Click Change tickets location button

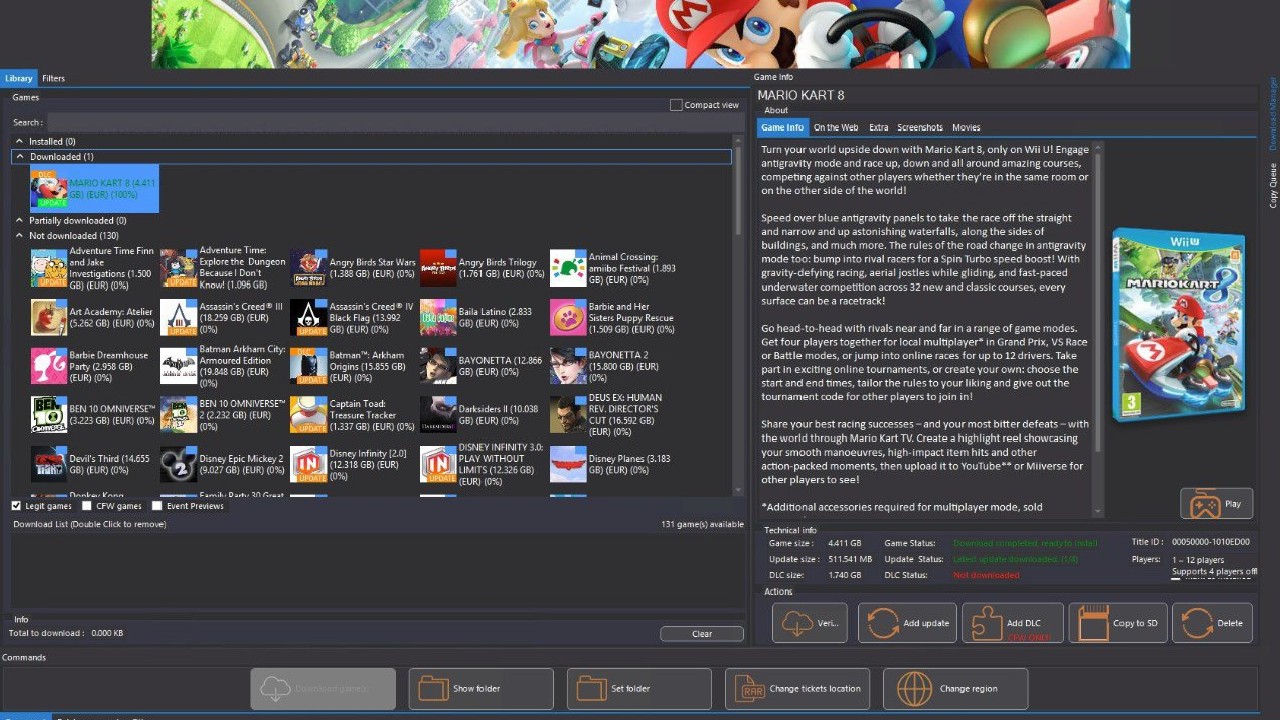click(x=797, y=689)
